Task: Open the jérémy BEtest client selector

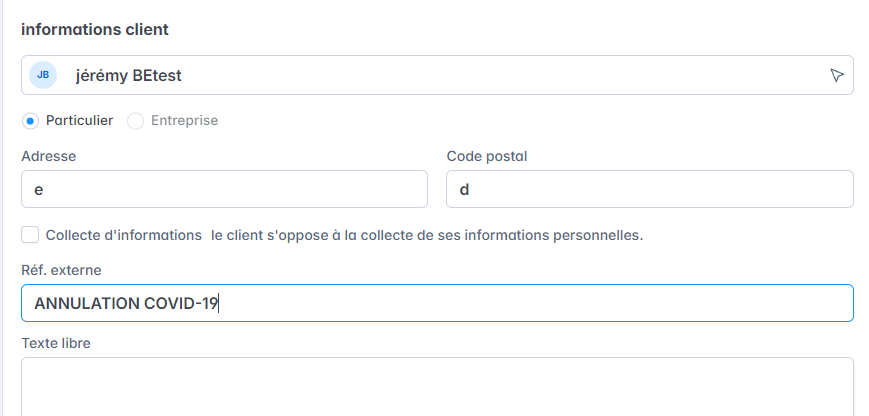Action: coord(437,75)
